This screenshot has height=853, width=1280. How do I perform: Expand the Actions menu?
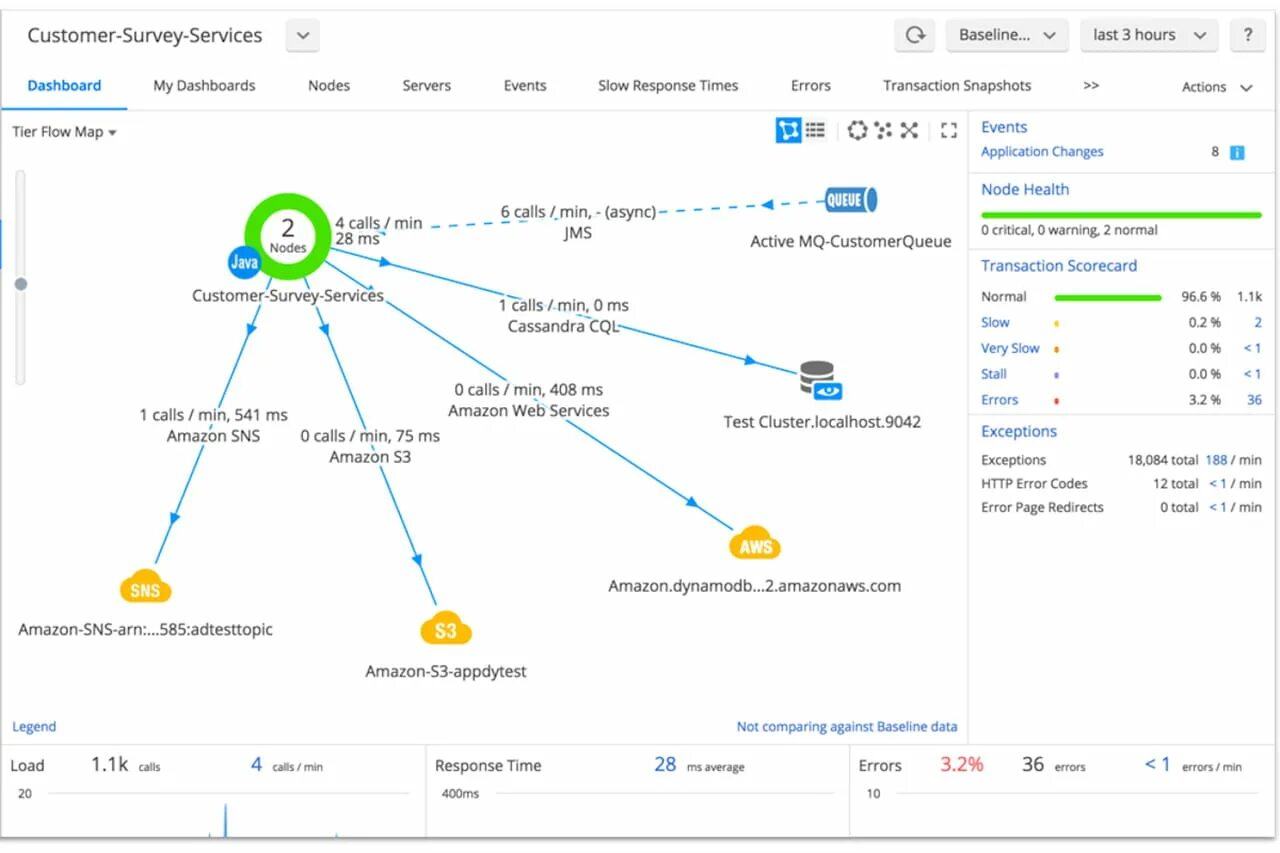pos(1217,87)
